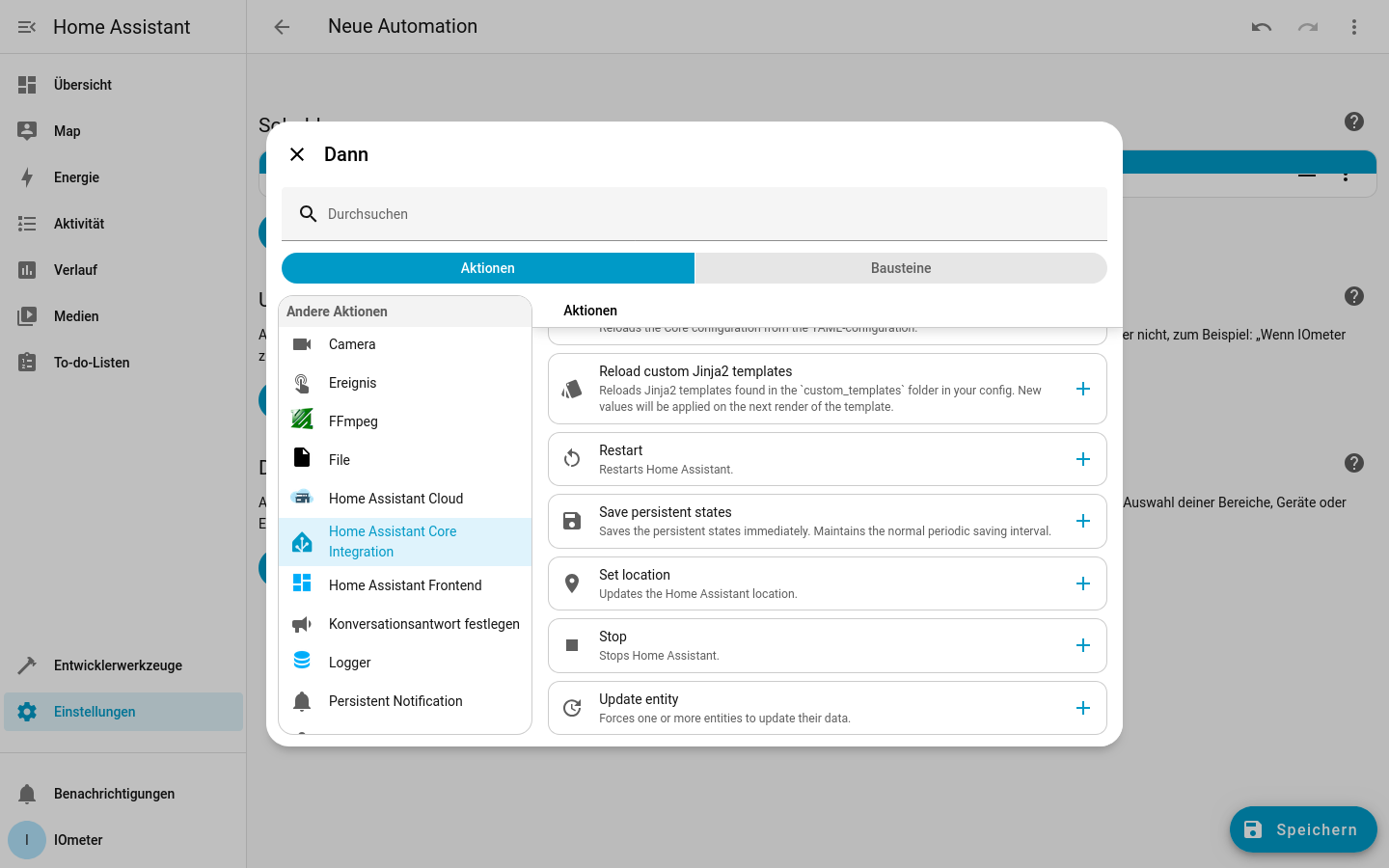Image resolution: width=1389 pixels, height=868 pixels.
Task: Click the Stop square icon
Action: [572, 645]
